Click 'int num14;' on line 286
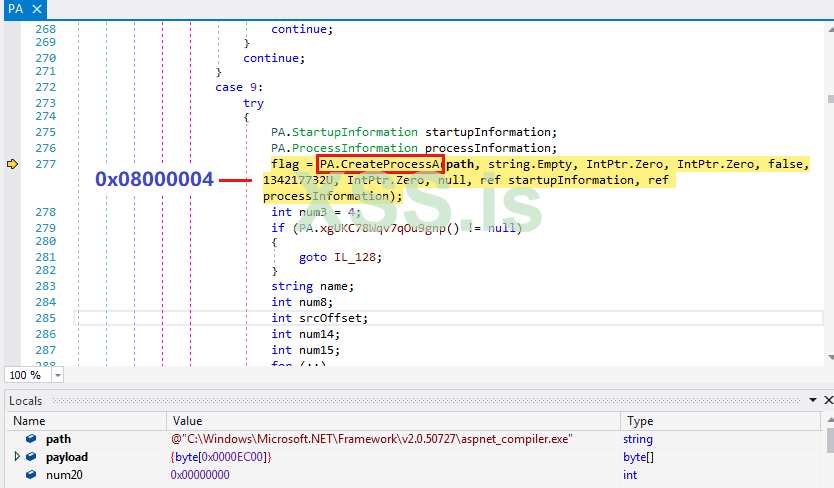The image size is (834, 488). point(305,334)
